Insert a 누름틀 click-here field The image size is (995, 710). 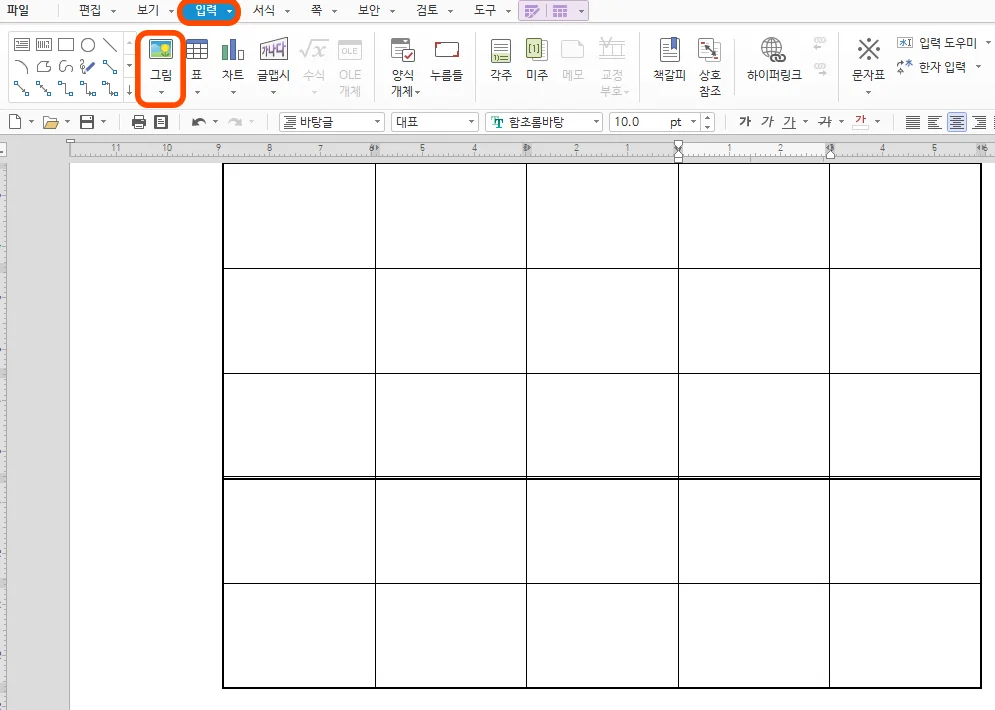[x=446, y=60]
